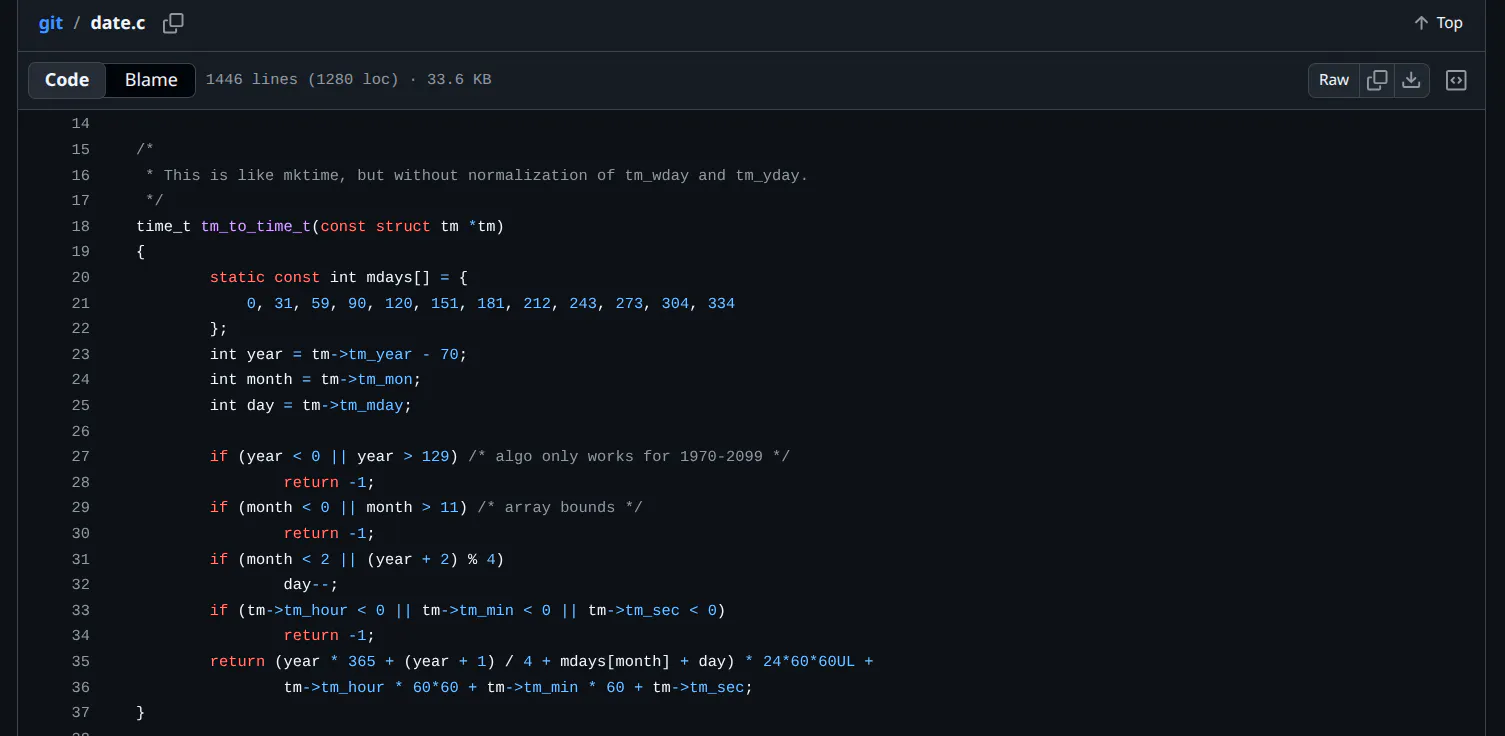Copy file path icon next to date.c
Screen dimensions: 1505x736
click(x=173, y=23)
